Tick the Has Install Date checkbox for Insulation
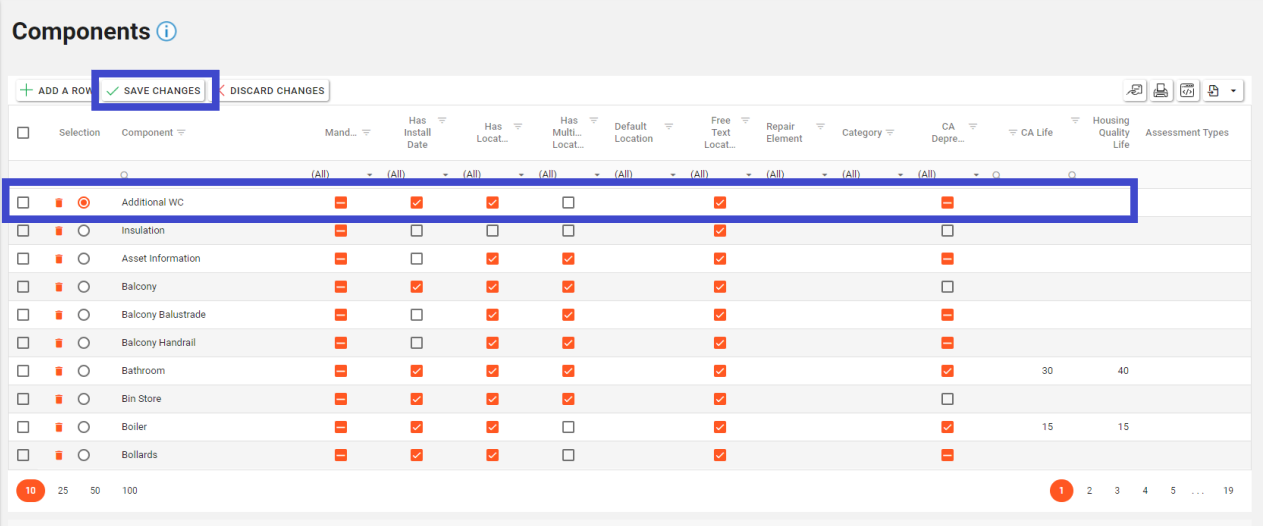Screen dimensions: 1263x526 (417, 231)
